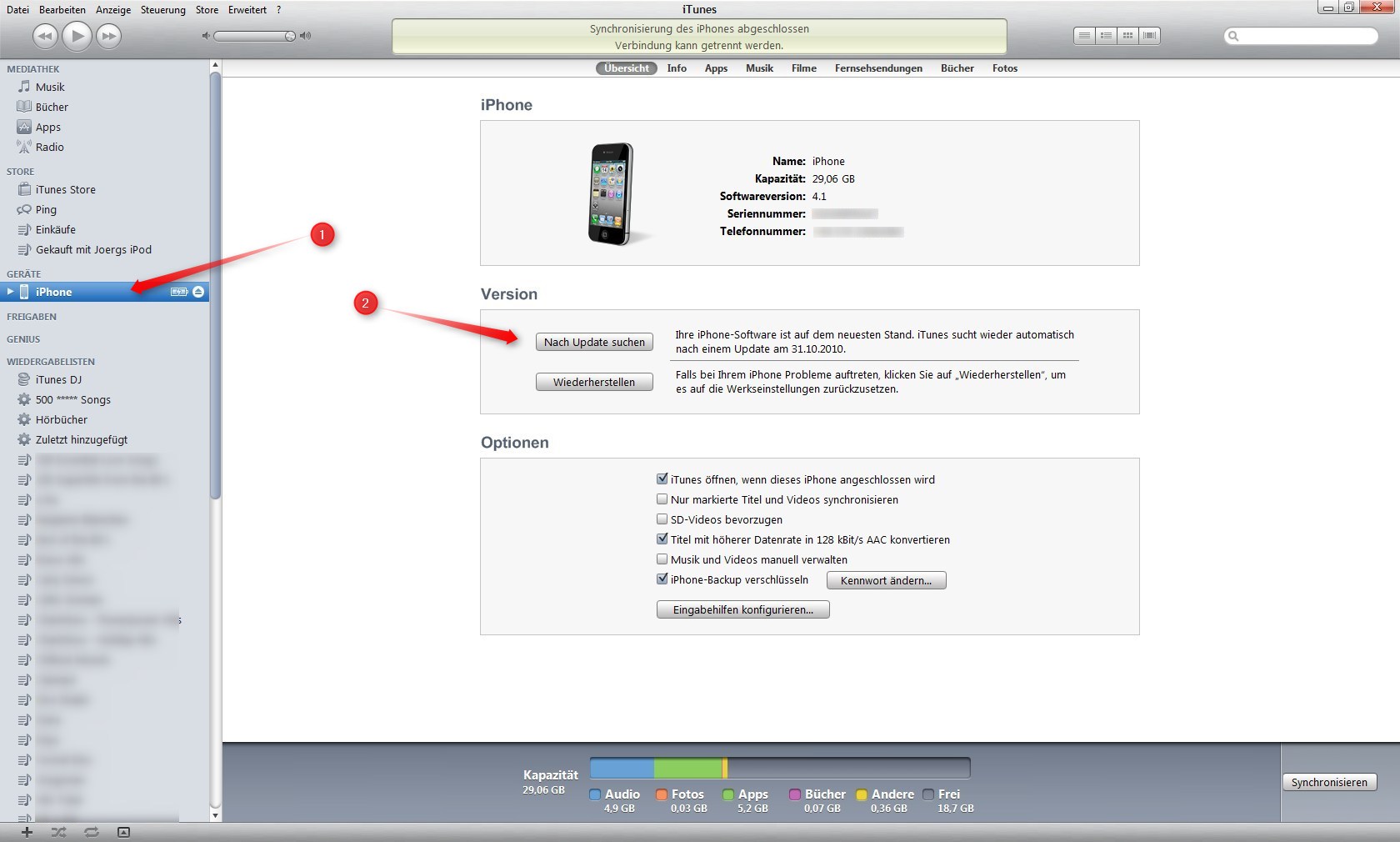
Task: Toggle iTunes öffnen wenn iPhone angeschlossen checkbox
Action: click(x=662, y=479)
